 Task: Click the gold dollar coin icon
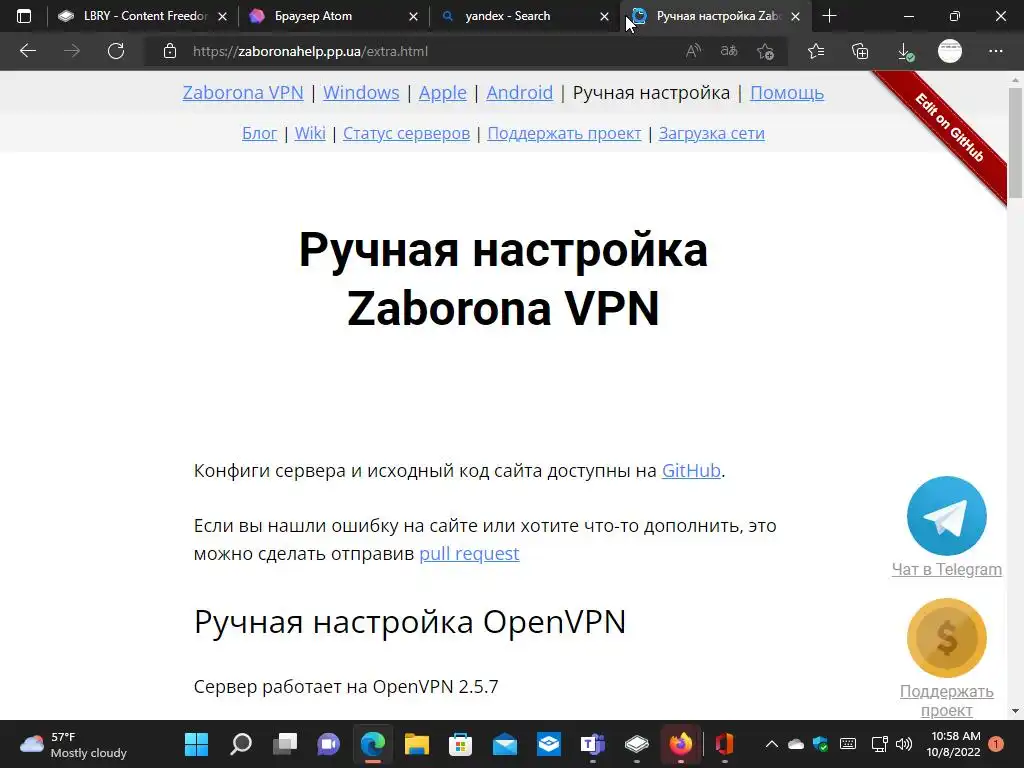(947, 638)
